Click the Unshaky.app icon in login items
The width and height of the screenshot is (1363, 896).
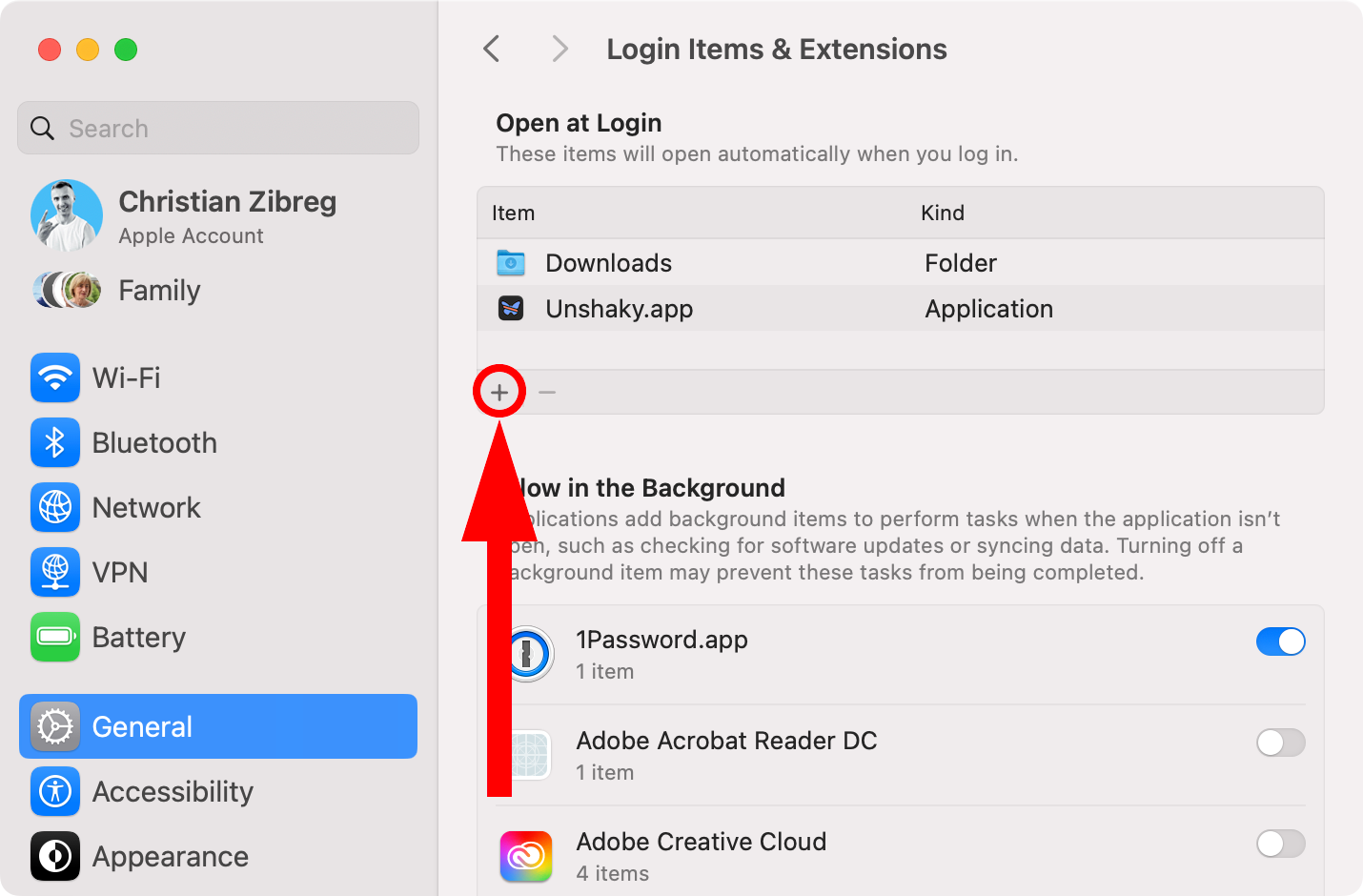511,308
